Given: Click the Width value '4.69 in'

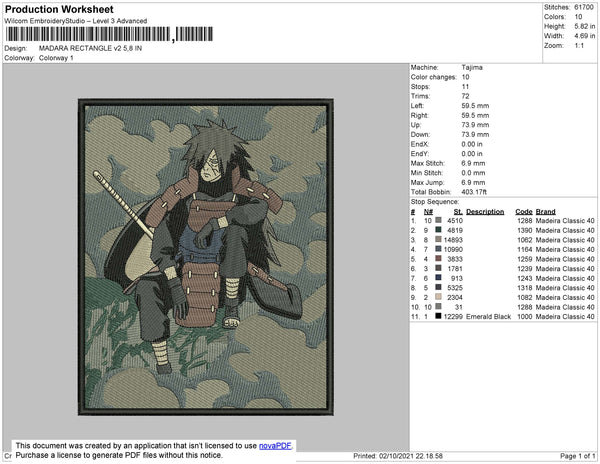Looking at the screenshot, I should pos(585,36).
